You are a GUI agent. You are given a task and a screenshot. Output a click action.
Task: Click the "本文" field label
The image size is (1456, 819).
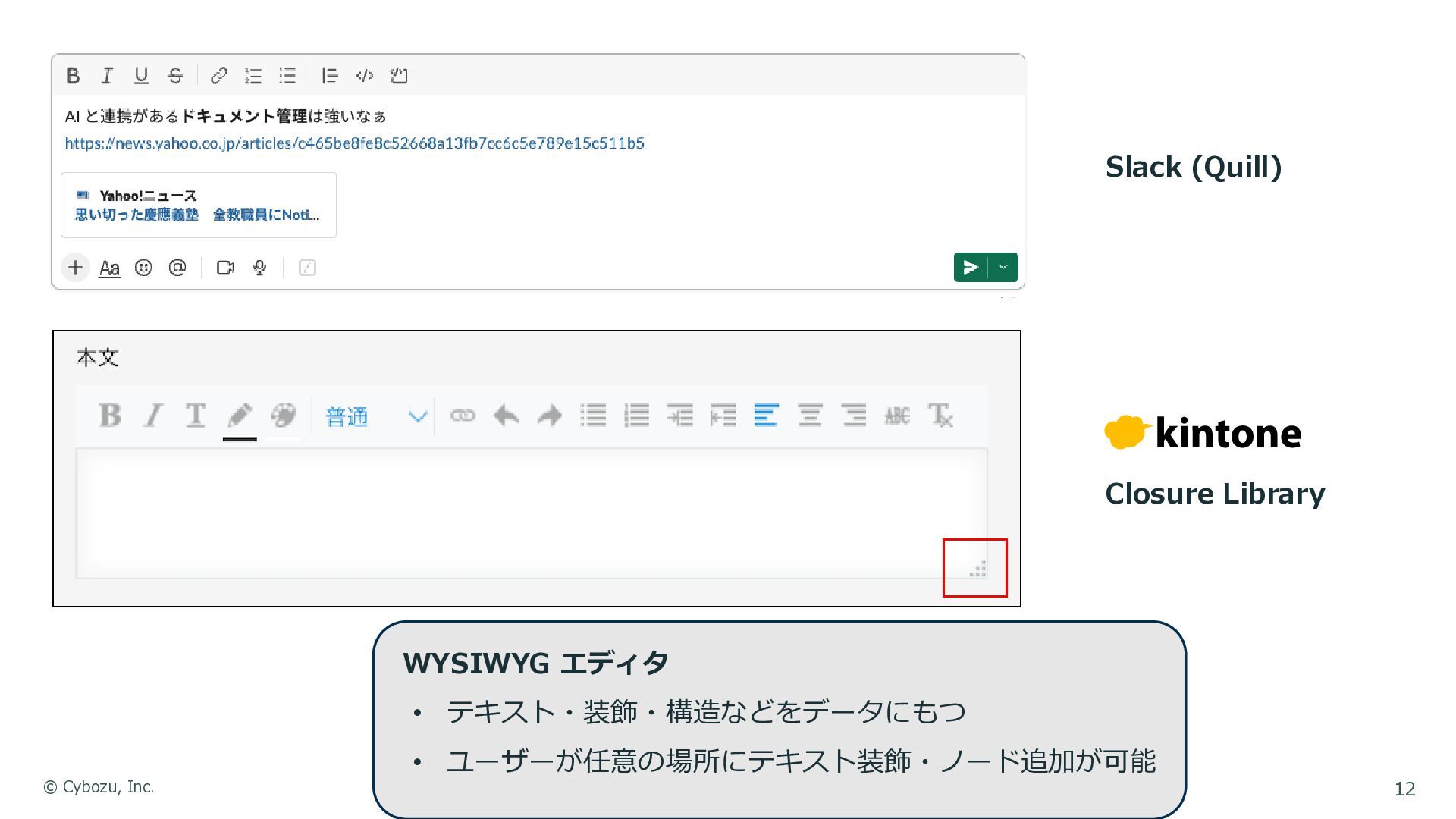point(97,357)
